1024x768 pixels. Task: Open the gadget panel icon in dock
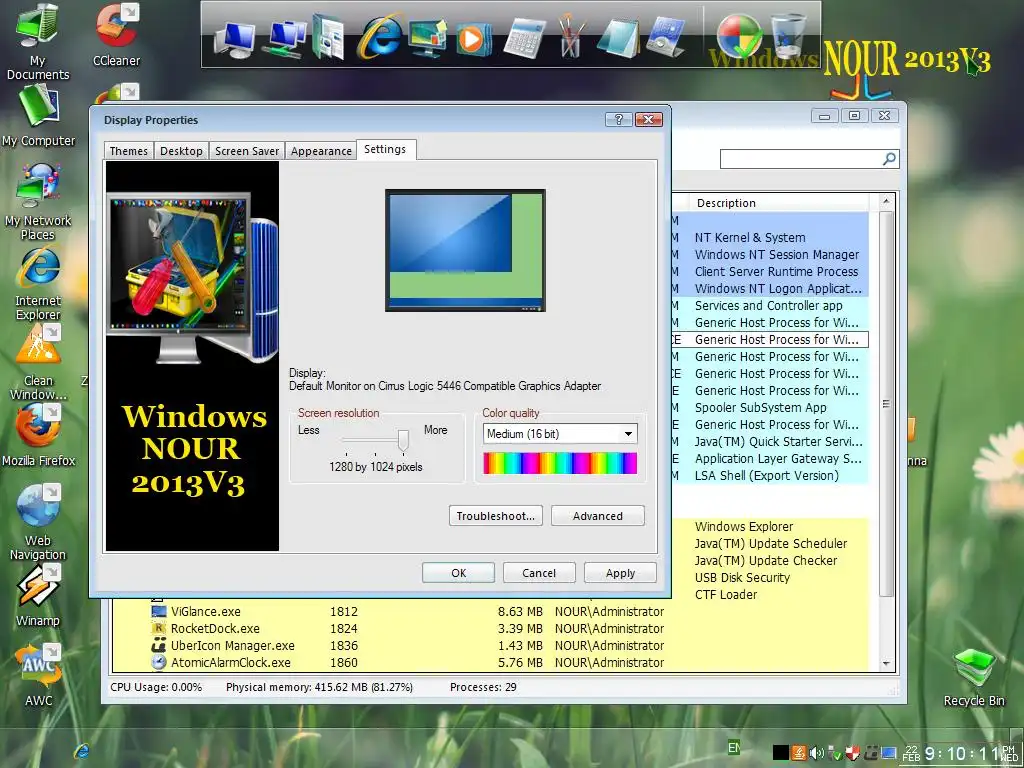click(666, 37)
